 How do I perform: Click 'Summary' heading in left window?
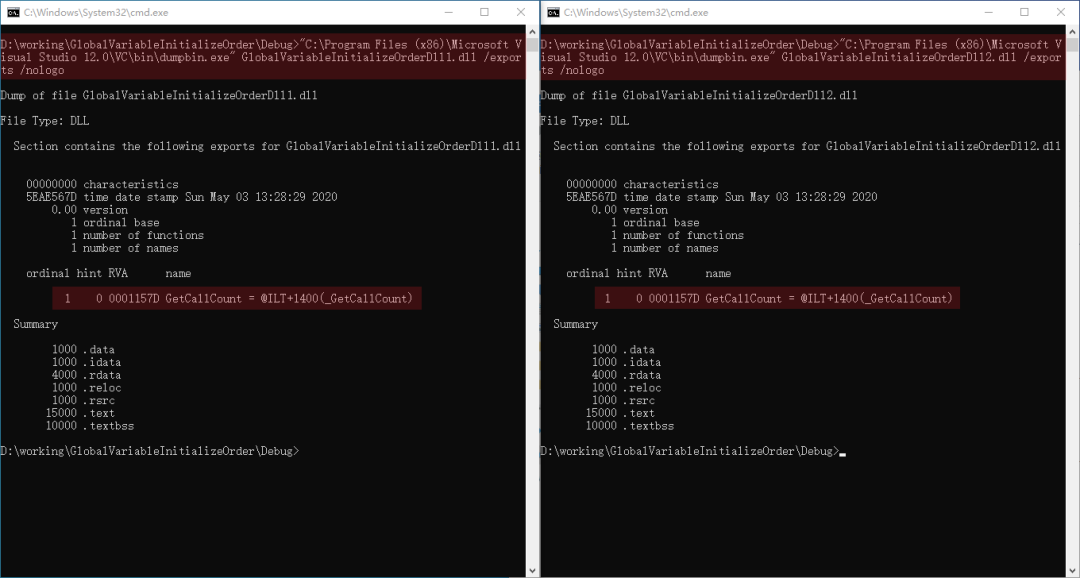(35, 324)
